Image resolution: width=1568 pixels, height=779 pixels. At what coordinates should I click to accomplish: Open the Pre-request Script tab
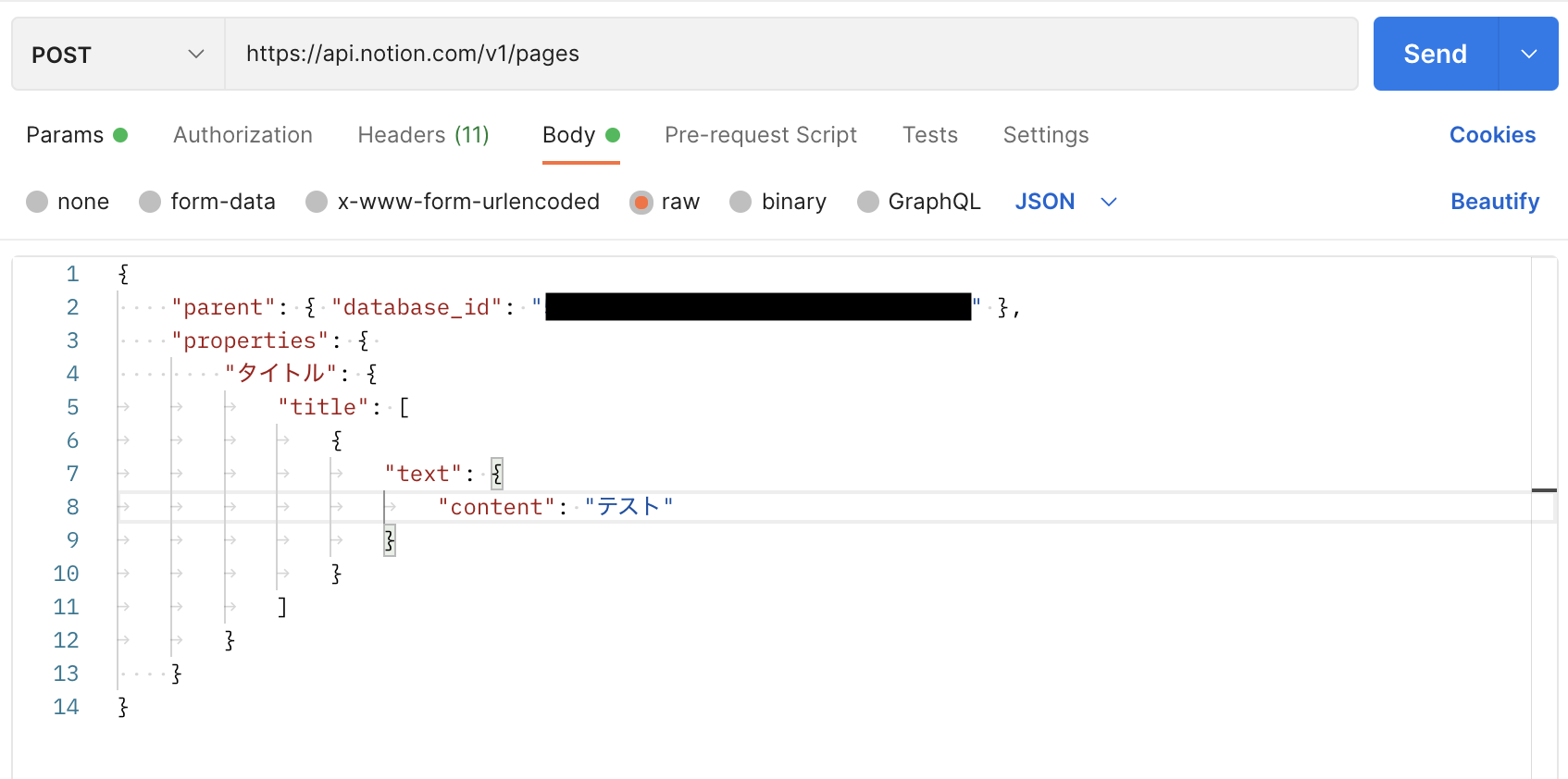[761, 135]
